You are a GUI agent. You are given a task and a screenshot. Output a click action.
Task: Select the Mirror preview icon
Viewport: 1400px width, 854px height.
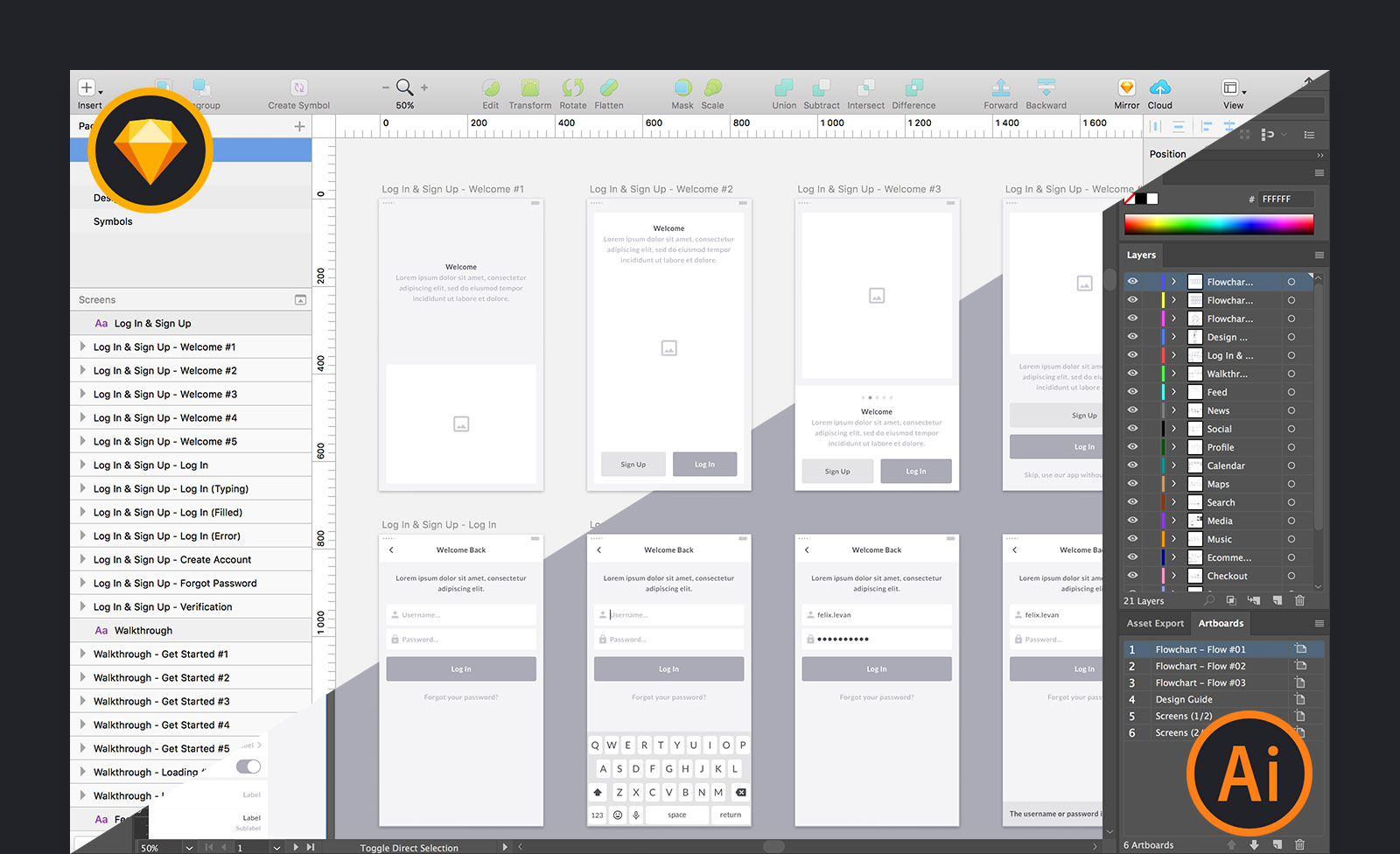1125,92
